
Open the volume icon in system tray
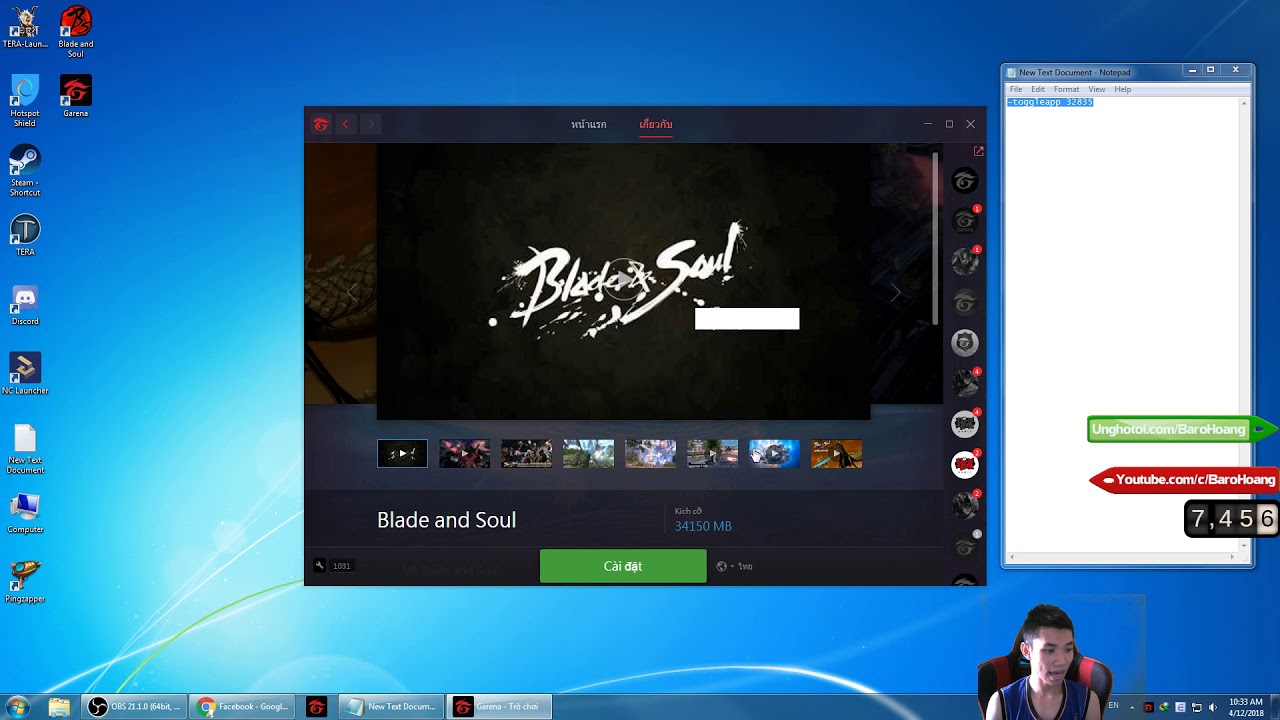click(x=1212, y=707)
